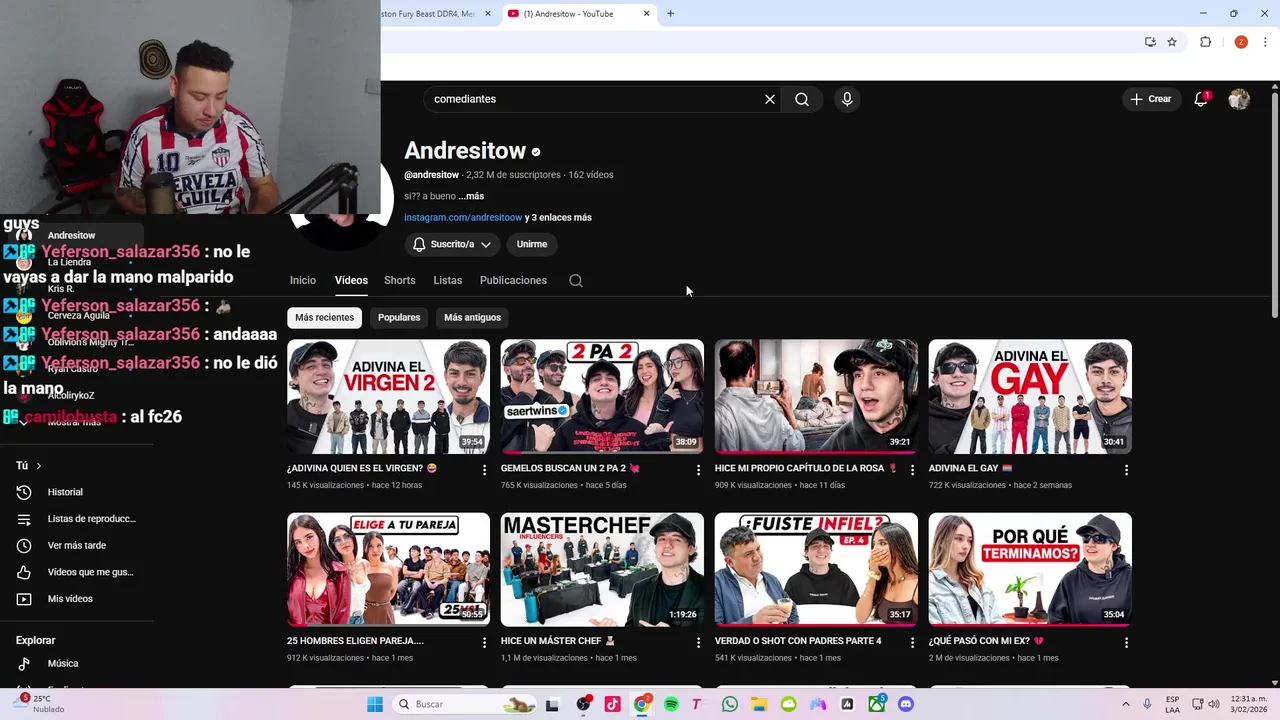Open YouTube notifications bell

pyautogui.click(x=1201, y=99)
